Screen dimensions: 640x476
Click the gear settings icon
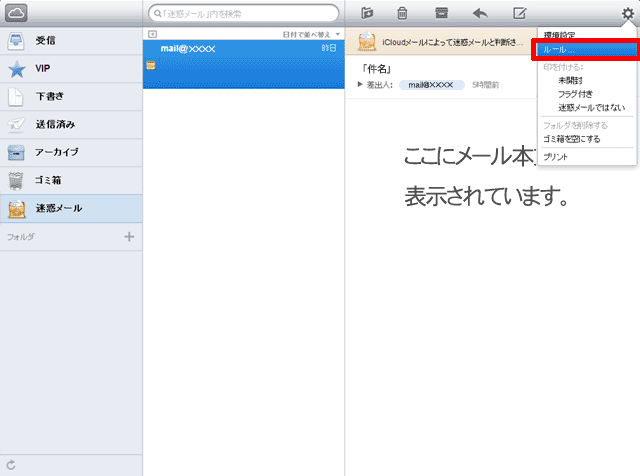(x=627, y=13)
